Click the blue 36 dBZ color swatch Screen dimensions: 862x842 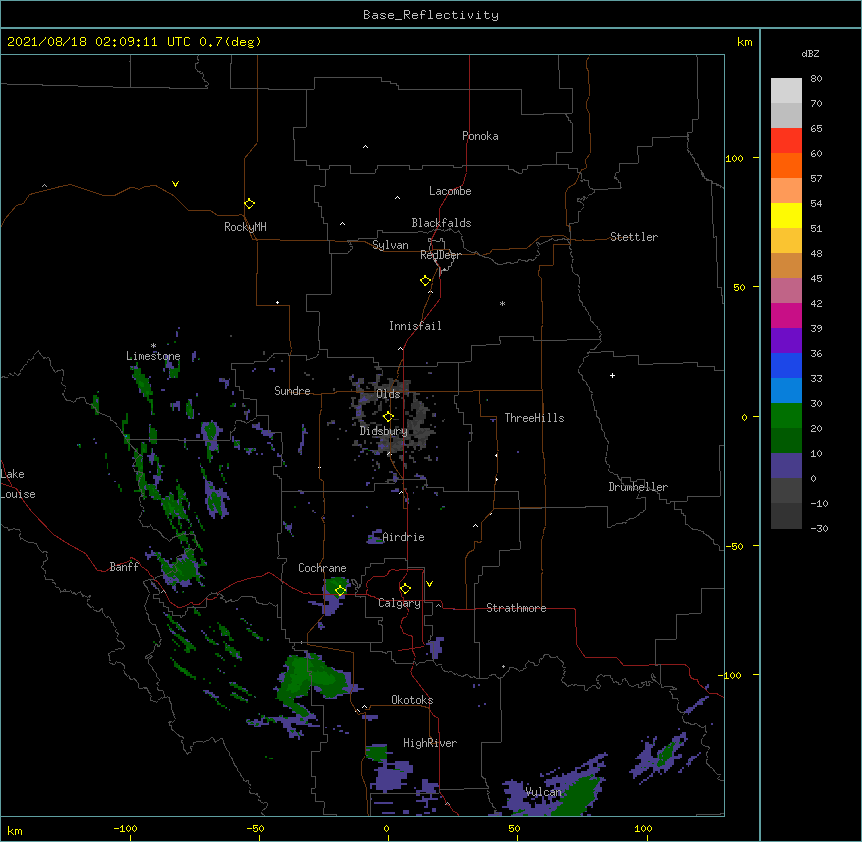coord(786,365)
